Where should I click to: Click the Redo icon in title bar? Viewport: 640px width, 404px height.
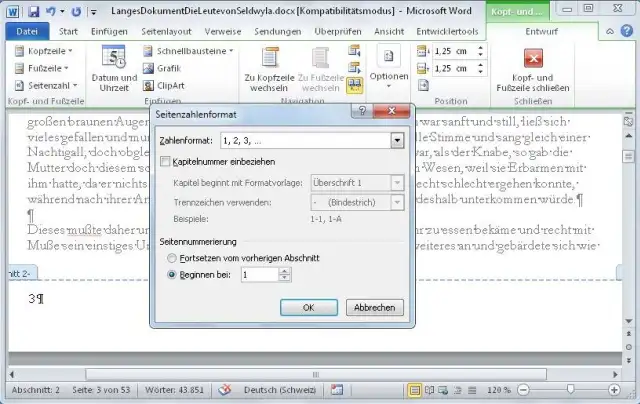[76, 11]
